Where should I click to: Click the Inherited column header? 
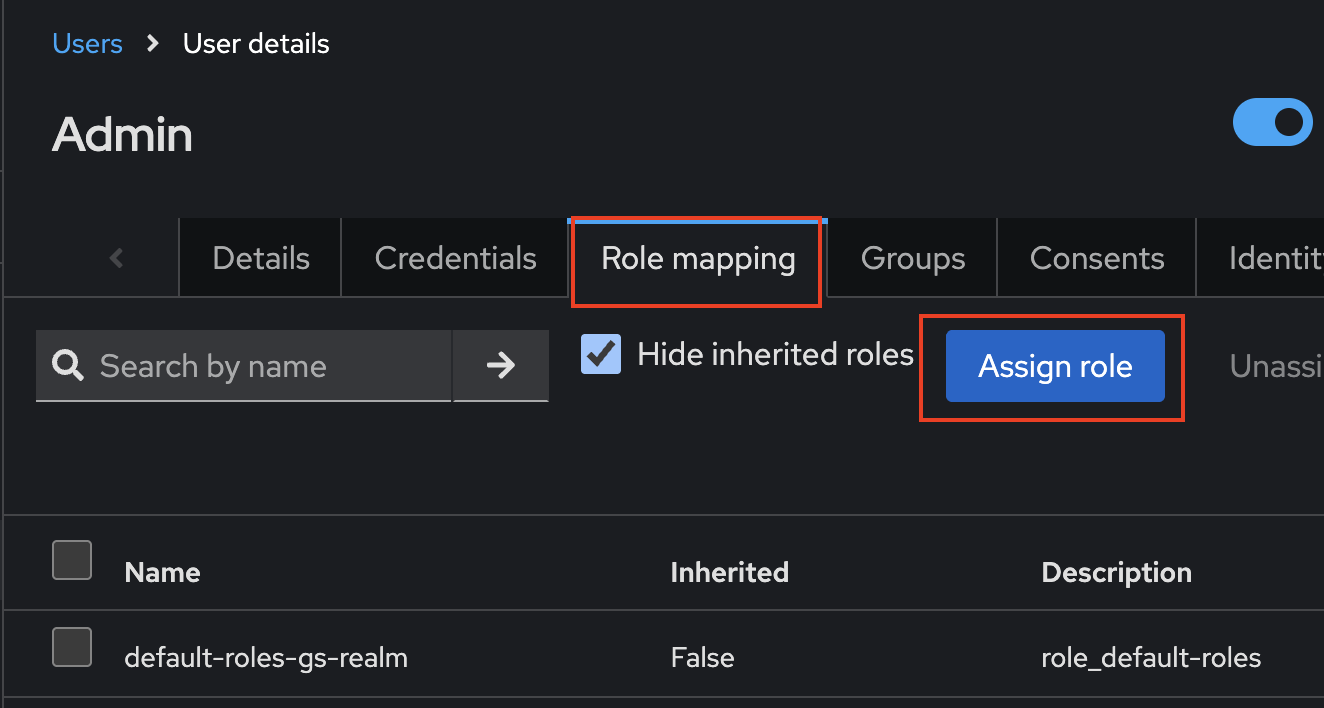[729, 572]
